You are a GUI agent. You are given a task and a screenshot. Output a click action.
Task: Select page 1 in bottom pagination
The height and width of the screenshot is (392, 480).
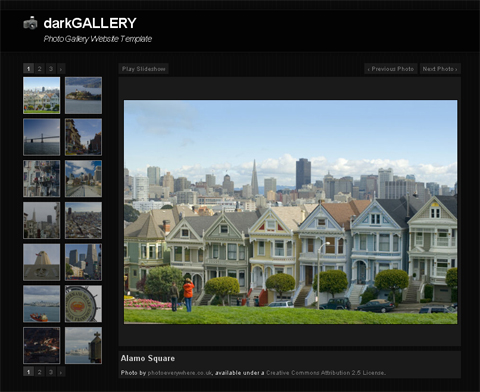tap(28, 372)
